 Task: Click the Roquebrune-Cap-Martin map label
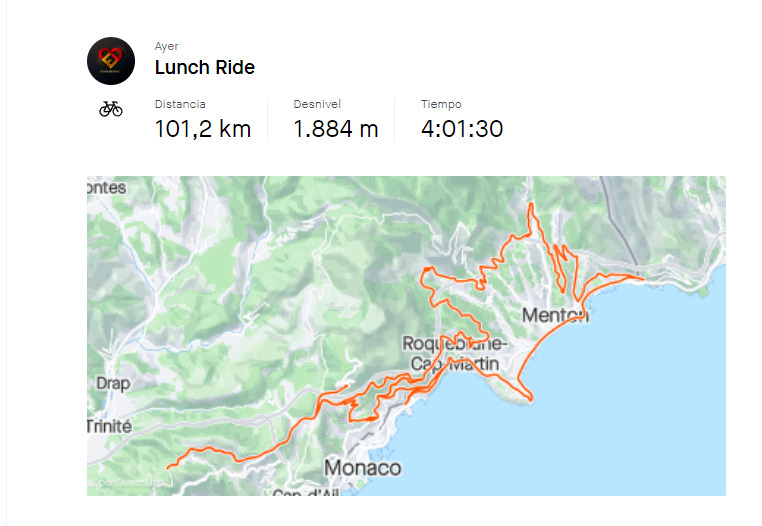(x=455, y=353)
